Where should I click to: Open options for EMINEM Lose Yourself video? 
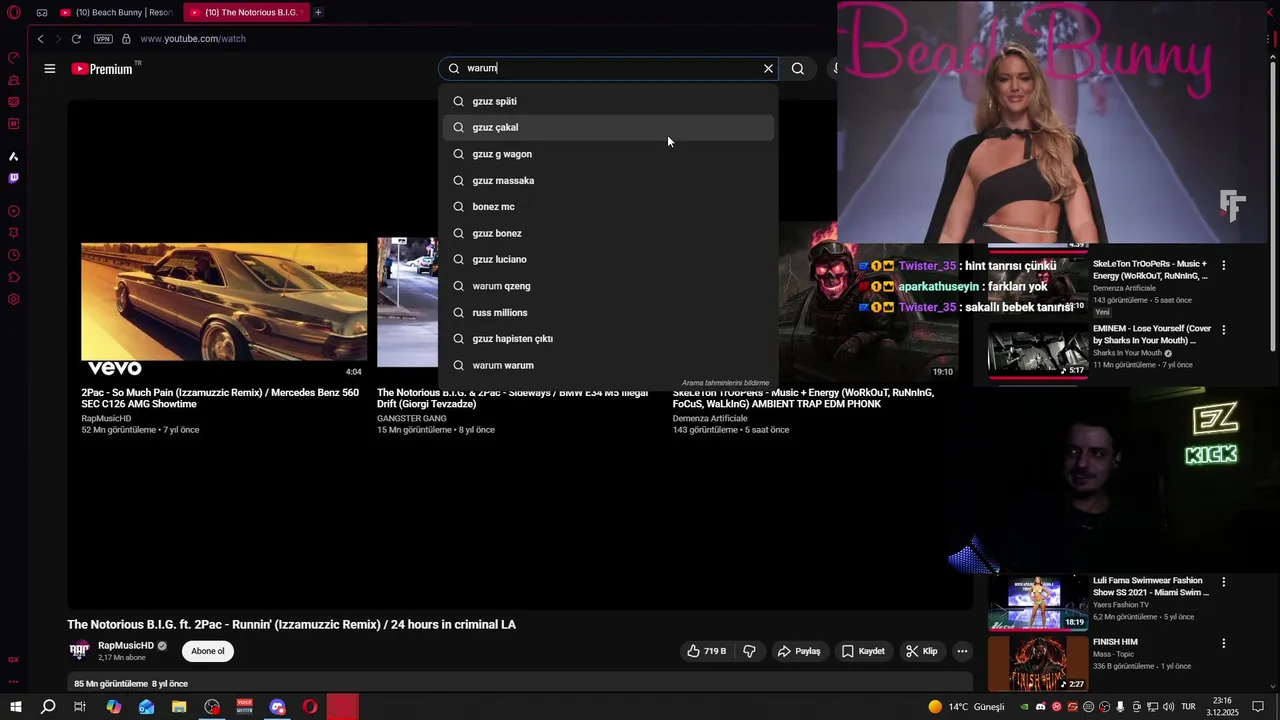click(1223, 329)
